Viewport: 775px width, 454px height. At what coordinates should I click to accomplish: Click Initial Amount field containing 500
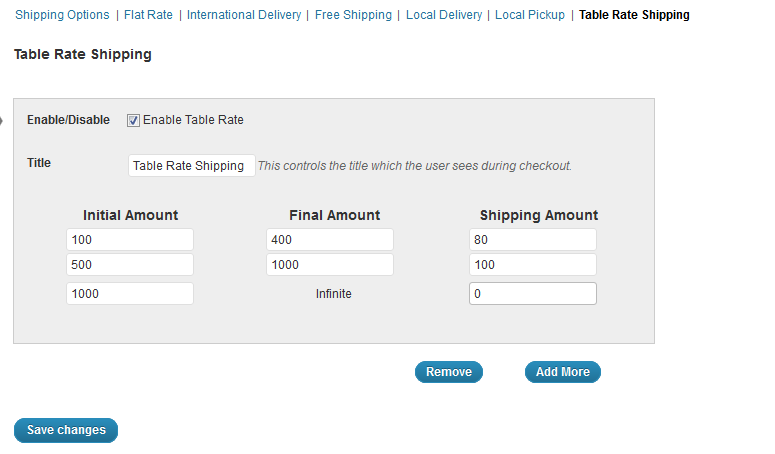click(129, 265)
